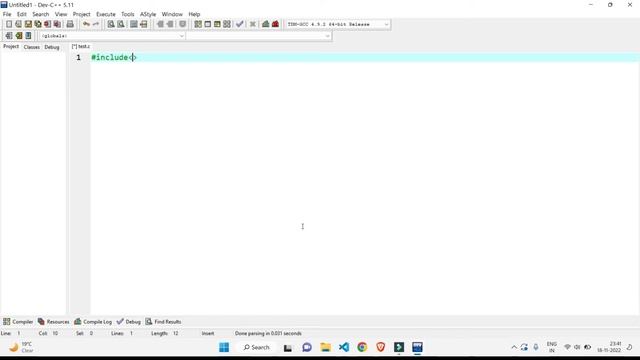Open Find using magnifier toolbar icon
This screenshot has width=640, height=360.
coord(111,24)
